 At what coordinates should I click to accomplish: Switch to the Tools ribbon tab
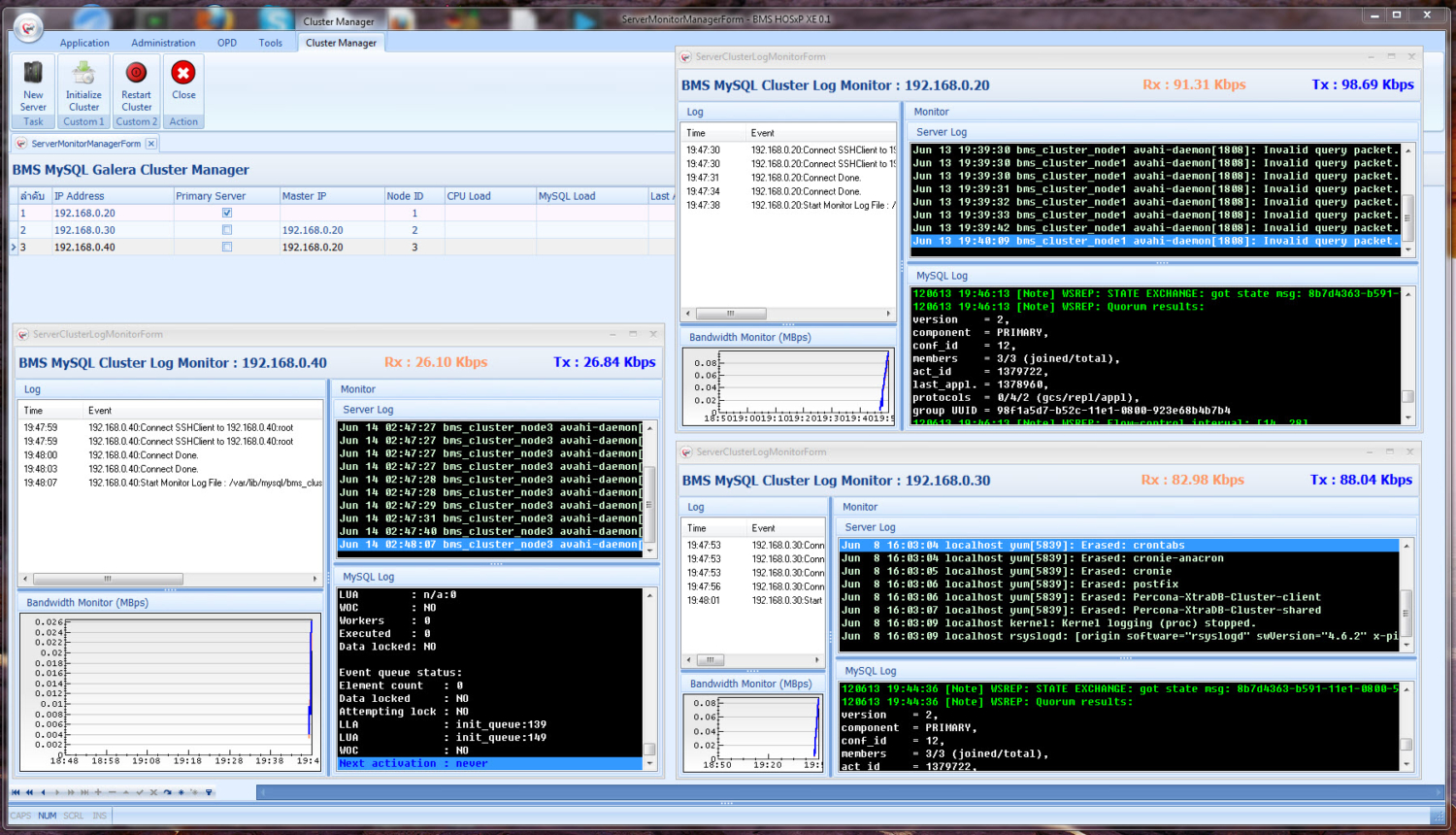click(x=271, y=43)
